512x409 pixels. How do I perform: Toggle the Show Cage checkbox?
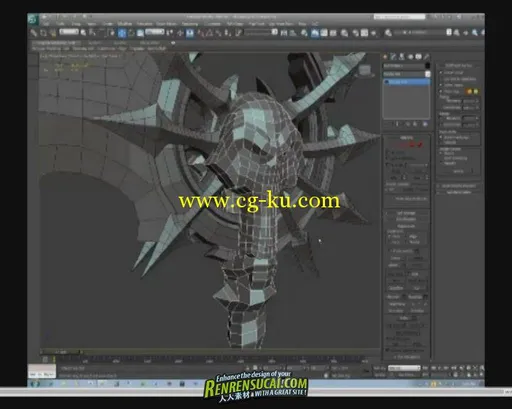(441, 91)
